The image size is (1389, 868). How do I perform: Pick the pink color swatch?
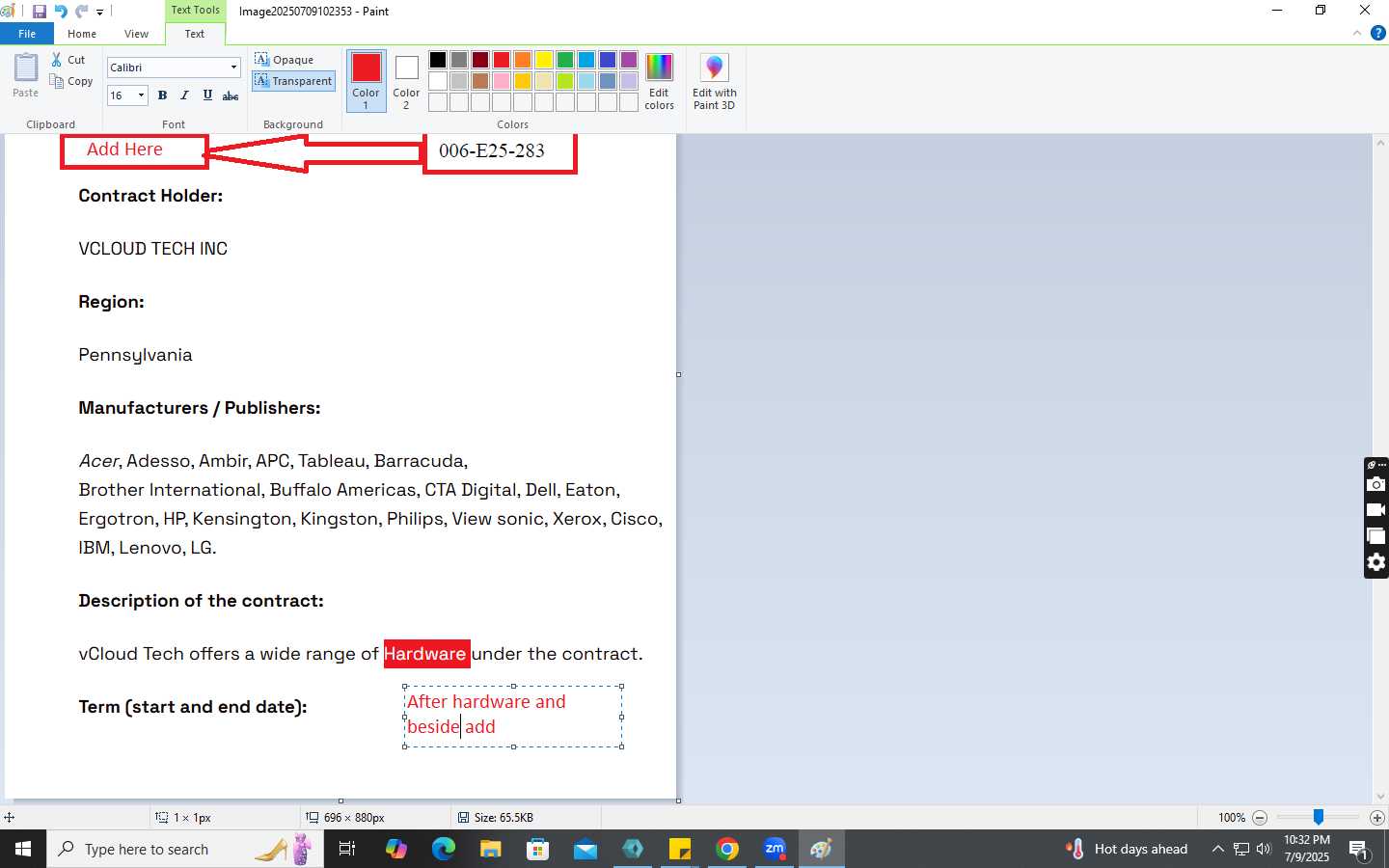[502, 81]
